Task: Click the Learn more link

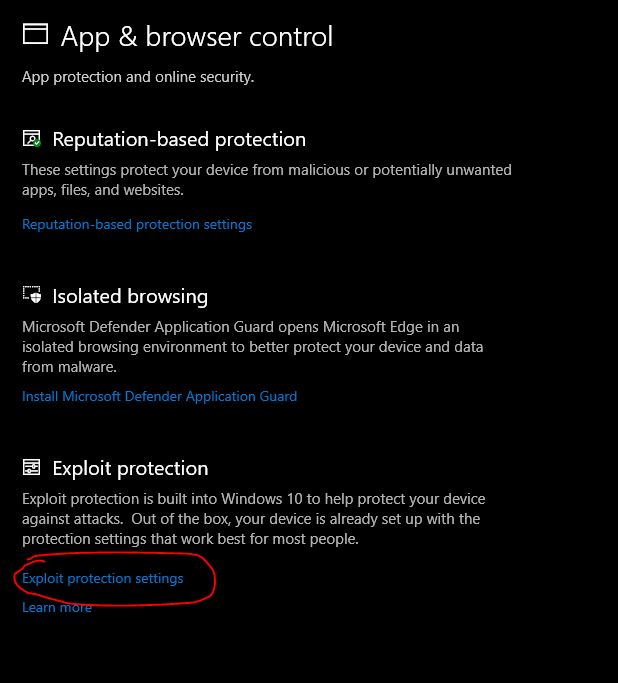Action: (x=57, y=607)
